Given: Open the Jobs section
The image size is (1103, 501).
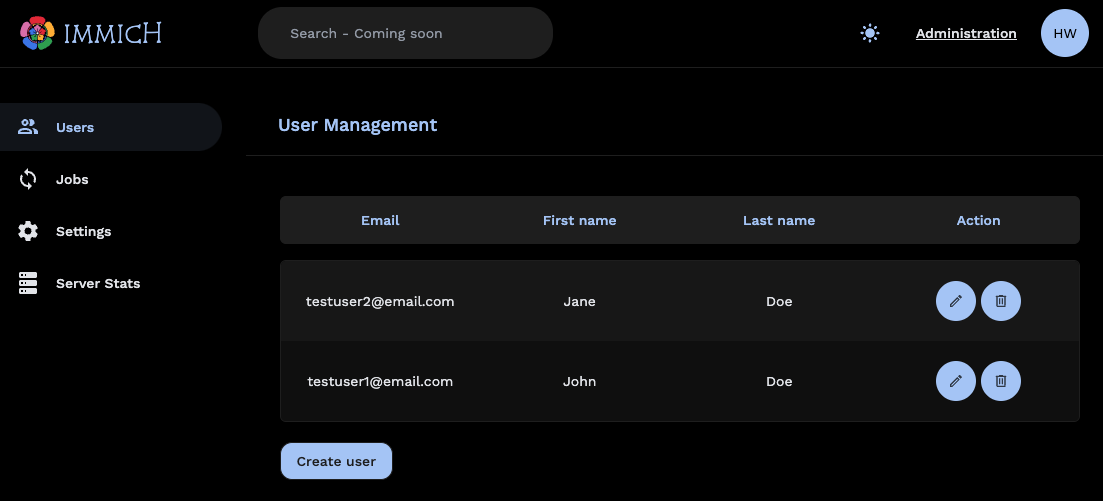Looking at the screenshot, I should 72,179.
